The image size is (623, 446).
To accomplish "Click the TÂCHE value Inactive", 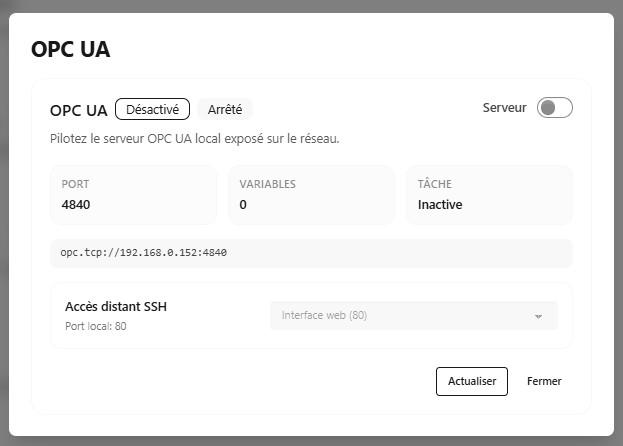I will point(440,205).
